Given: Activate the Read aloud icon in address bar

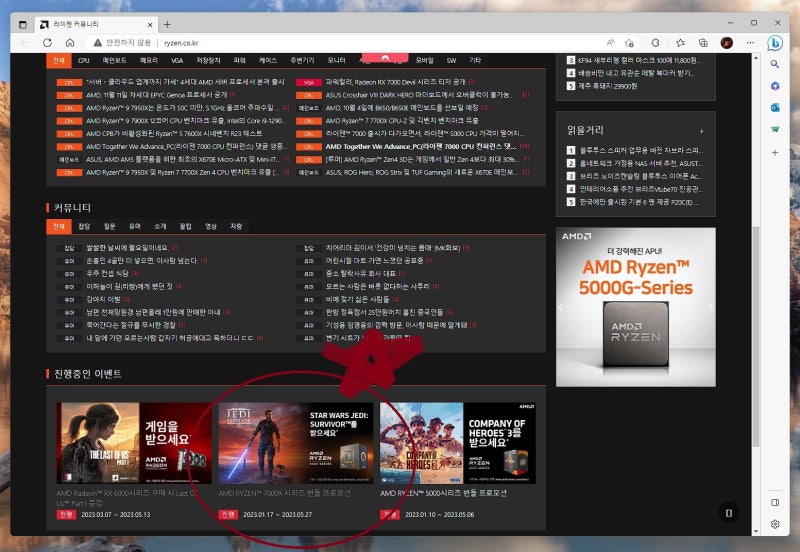Looking at the screenshot, I should pos(610,43).
